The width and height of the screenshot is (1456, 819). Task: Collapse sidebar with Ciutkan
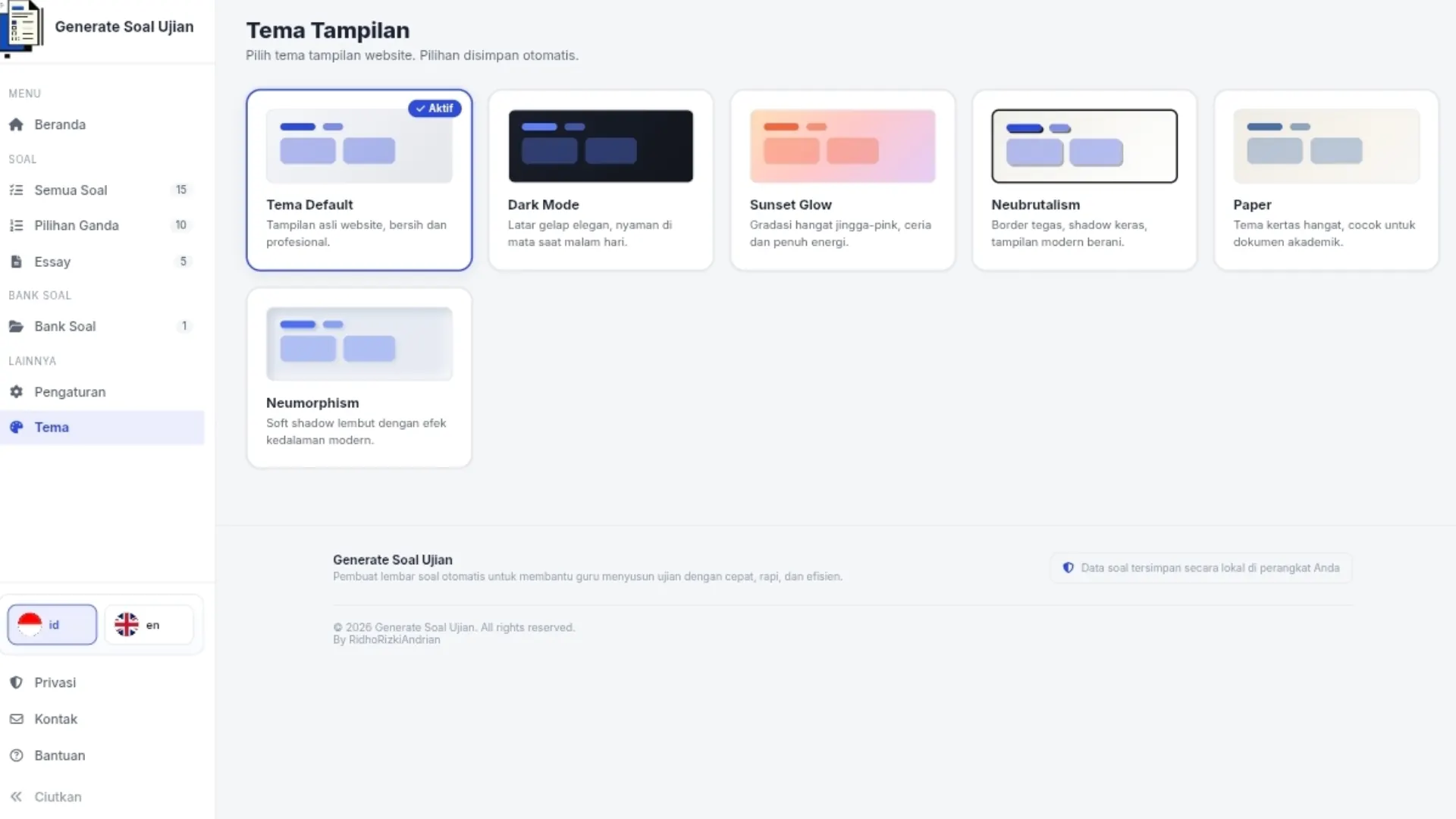[102, 797]
